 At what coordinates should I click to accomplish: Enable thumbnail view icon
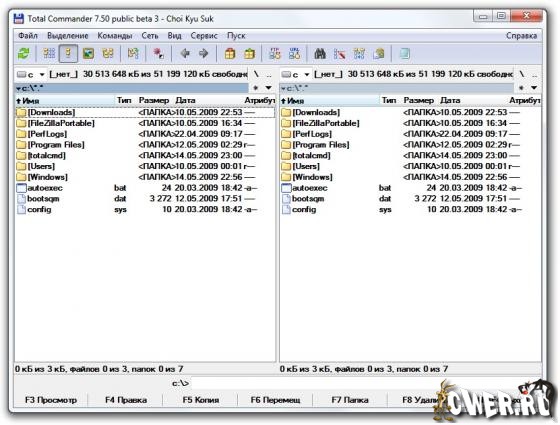88,54
